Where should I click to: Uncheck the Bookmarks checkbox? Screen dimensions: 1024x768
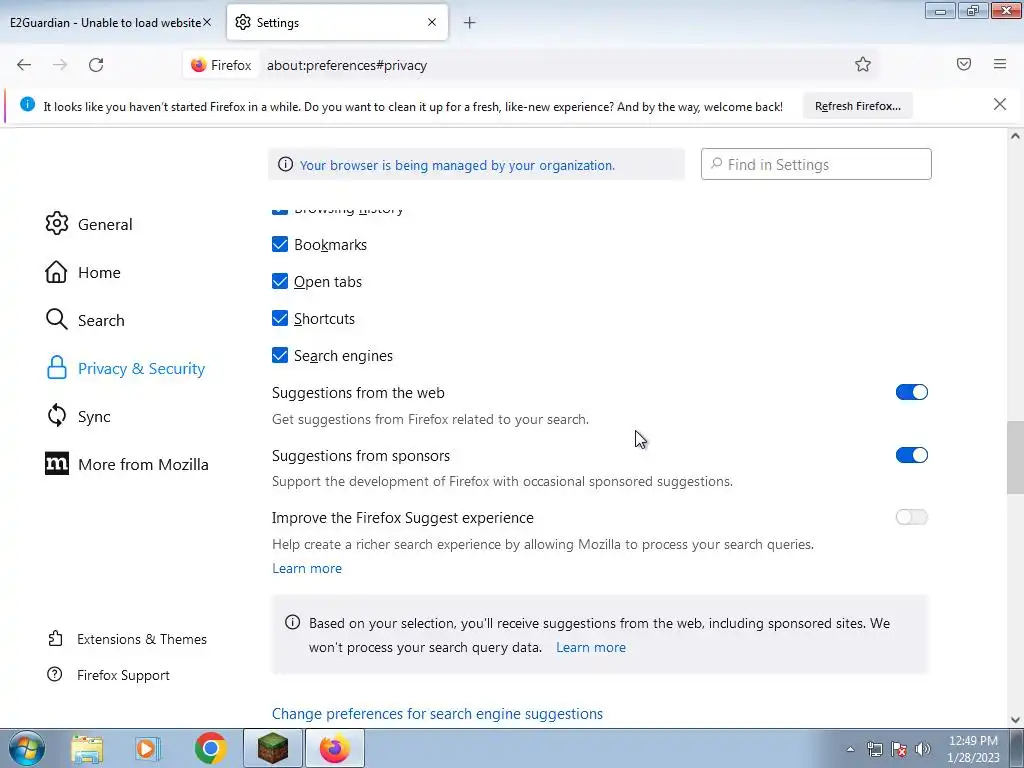tap(280, 244)
